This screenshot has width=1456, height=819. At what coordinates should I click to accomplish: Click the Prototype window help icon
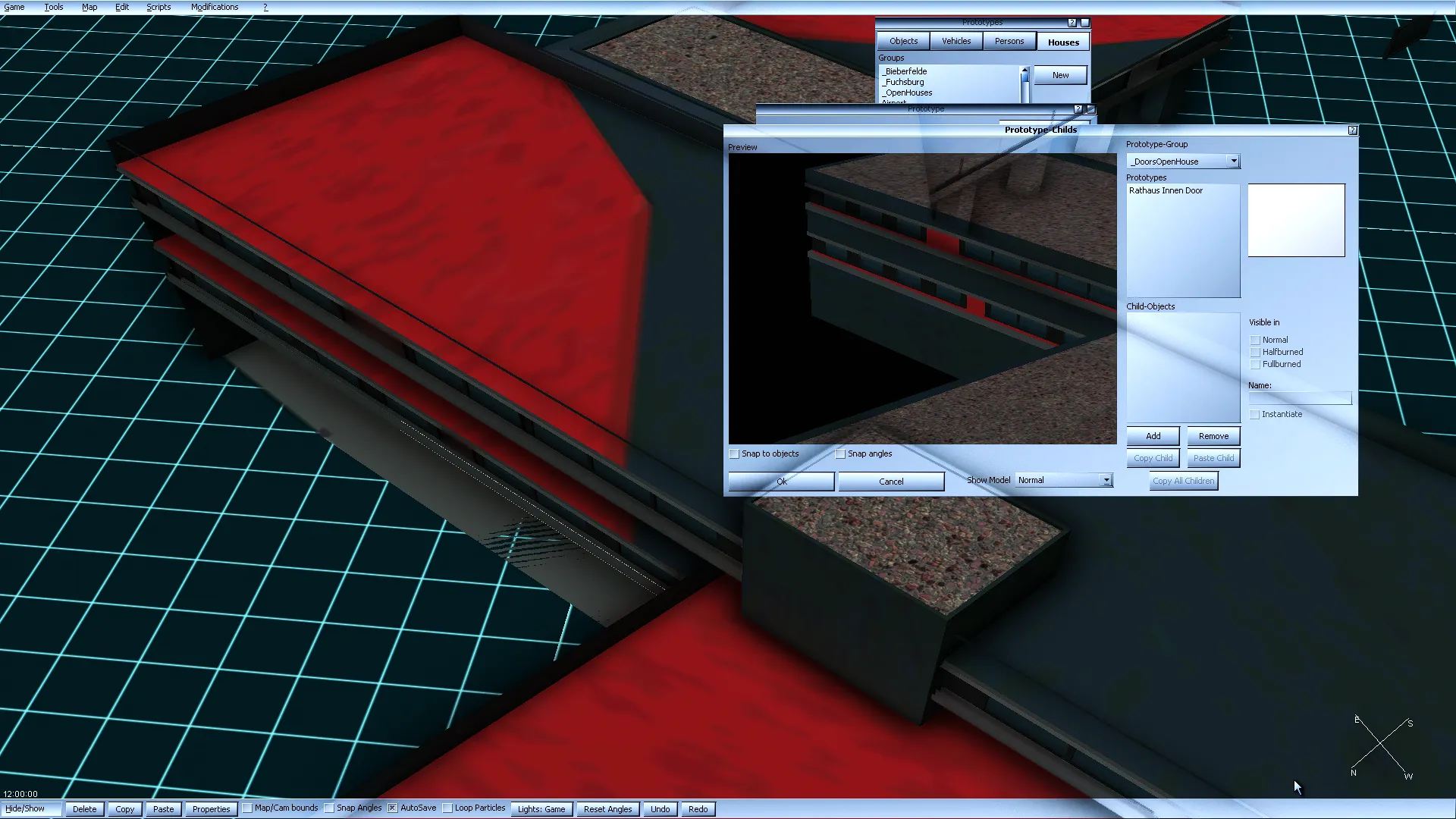click(1078, 109)
